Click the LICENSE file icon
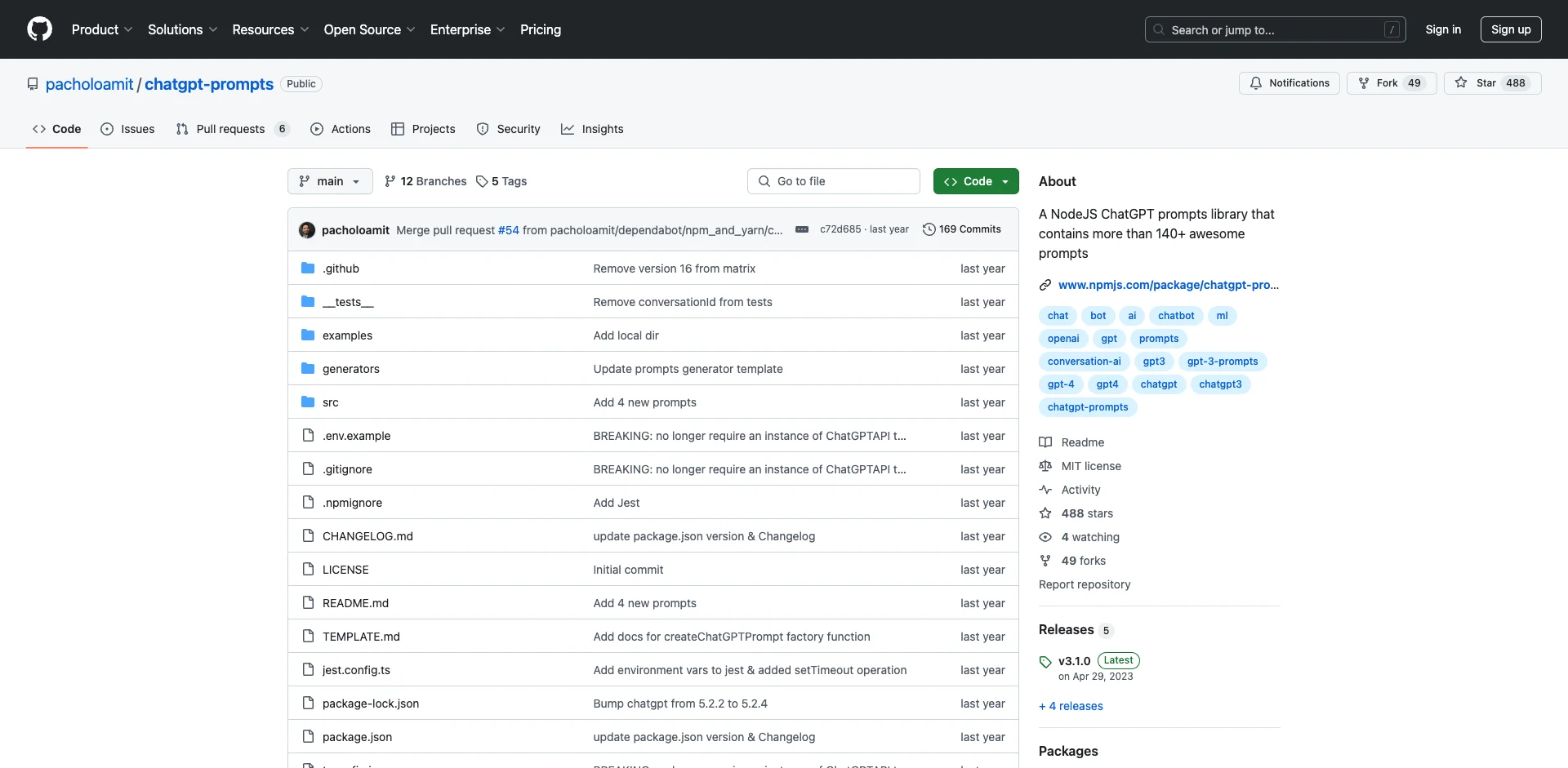Viewport: 1568px width, 768px height. point(308,569)
